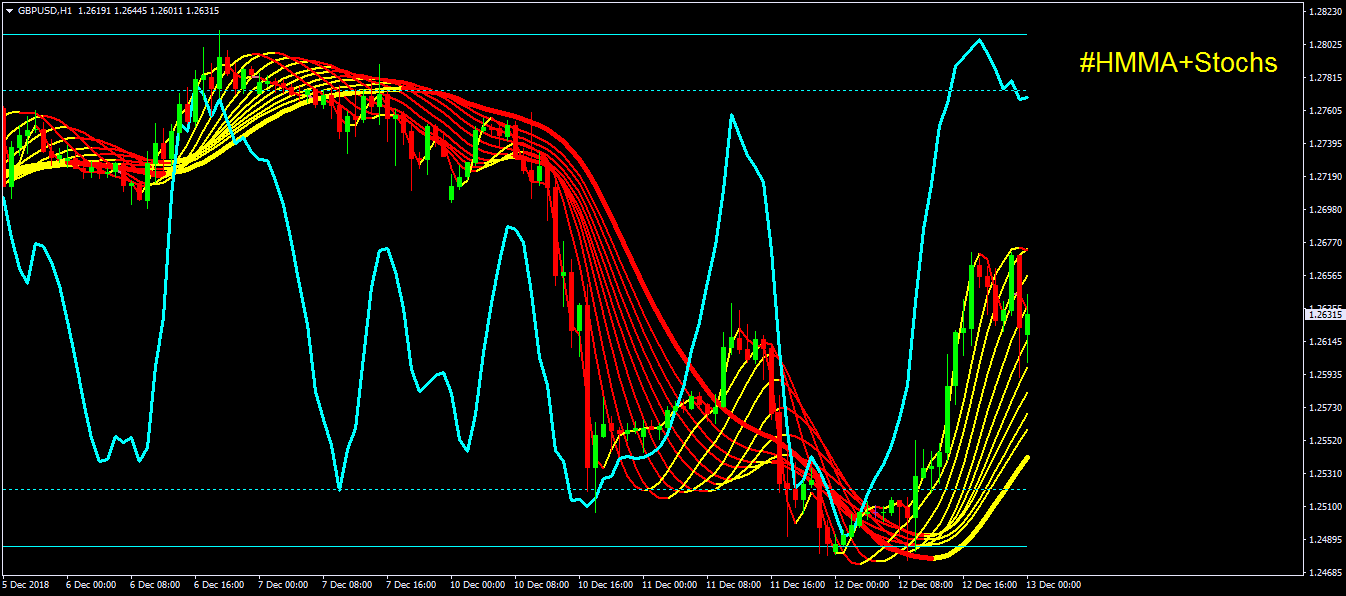
Task: Click the GBPUSD,H1 chart title text
Action: (44, 11)
